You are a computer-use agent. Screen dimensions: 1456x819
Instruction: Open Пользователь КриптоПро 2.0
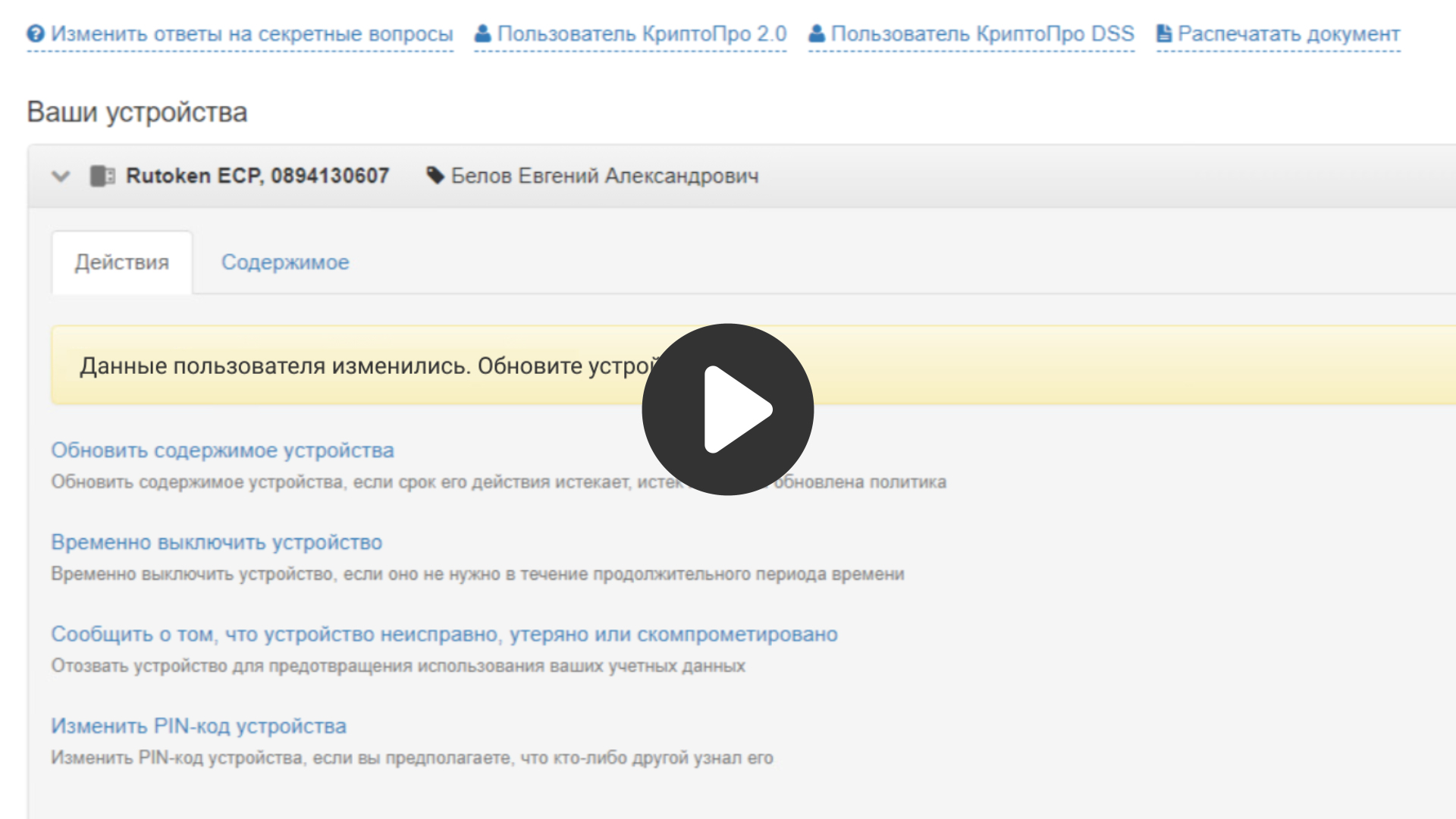click(x=641, y=33)
